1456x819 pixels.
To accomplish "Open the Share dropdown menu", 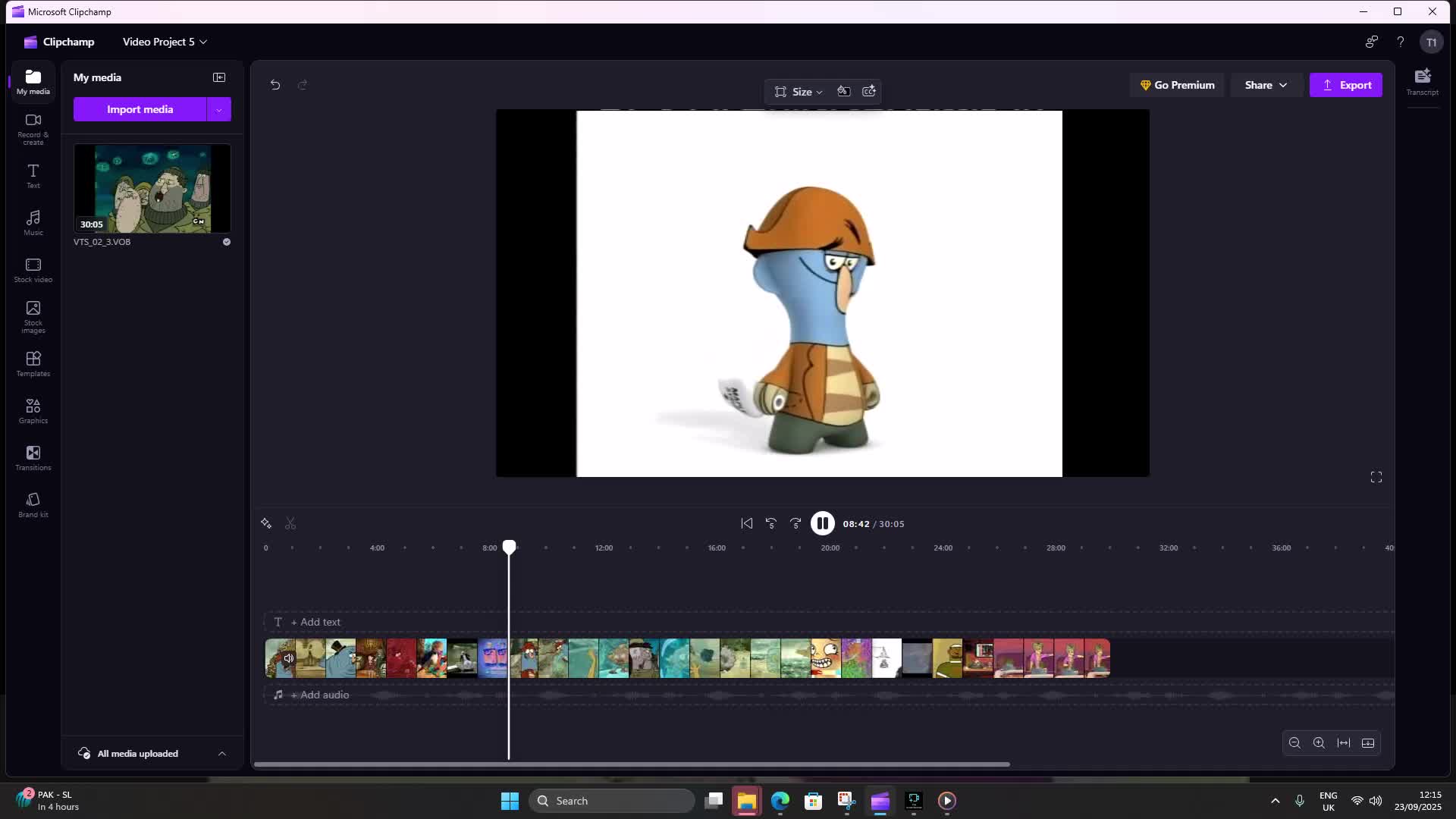I will [x=1265, y=85].
